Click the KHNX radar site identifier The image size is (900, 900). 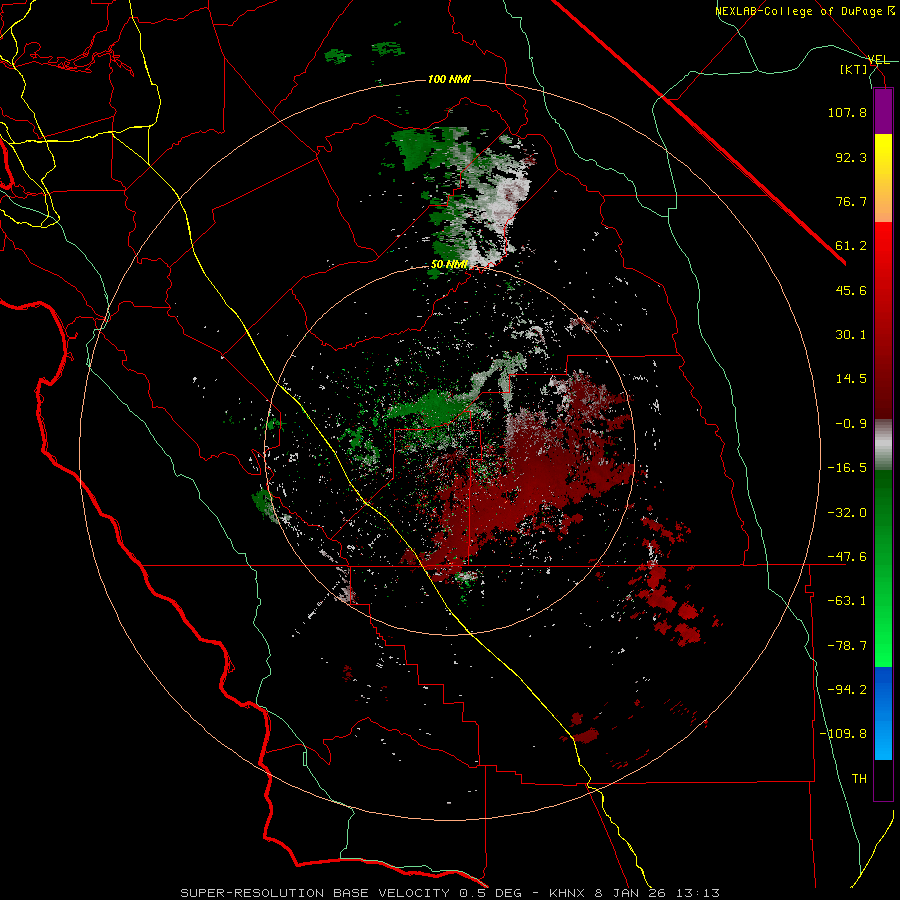click(x=569, y=893)
